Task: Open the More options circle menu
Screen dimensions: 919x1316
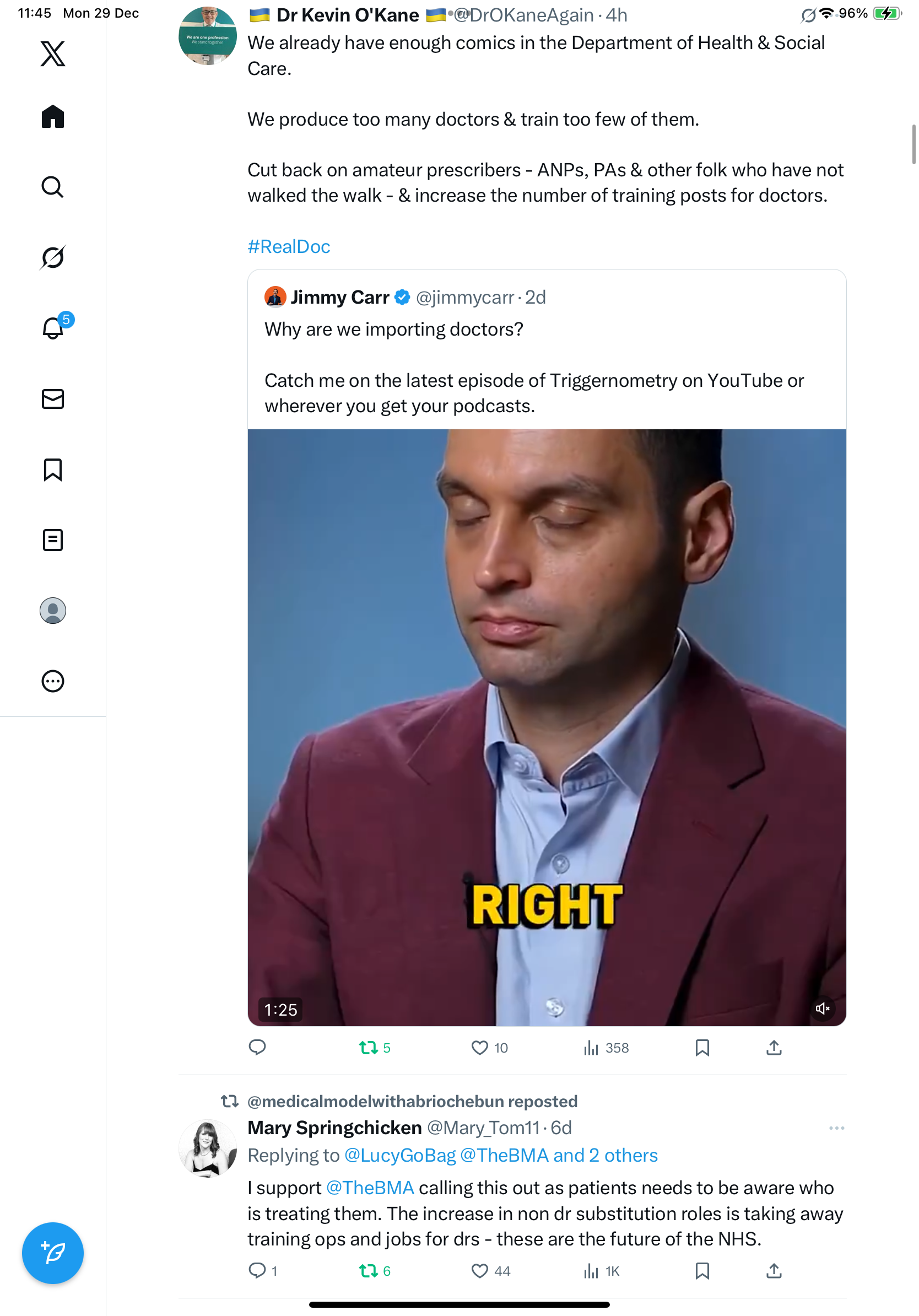Action: (53, 681)
